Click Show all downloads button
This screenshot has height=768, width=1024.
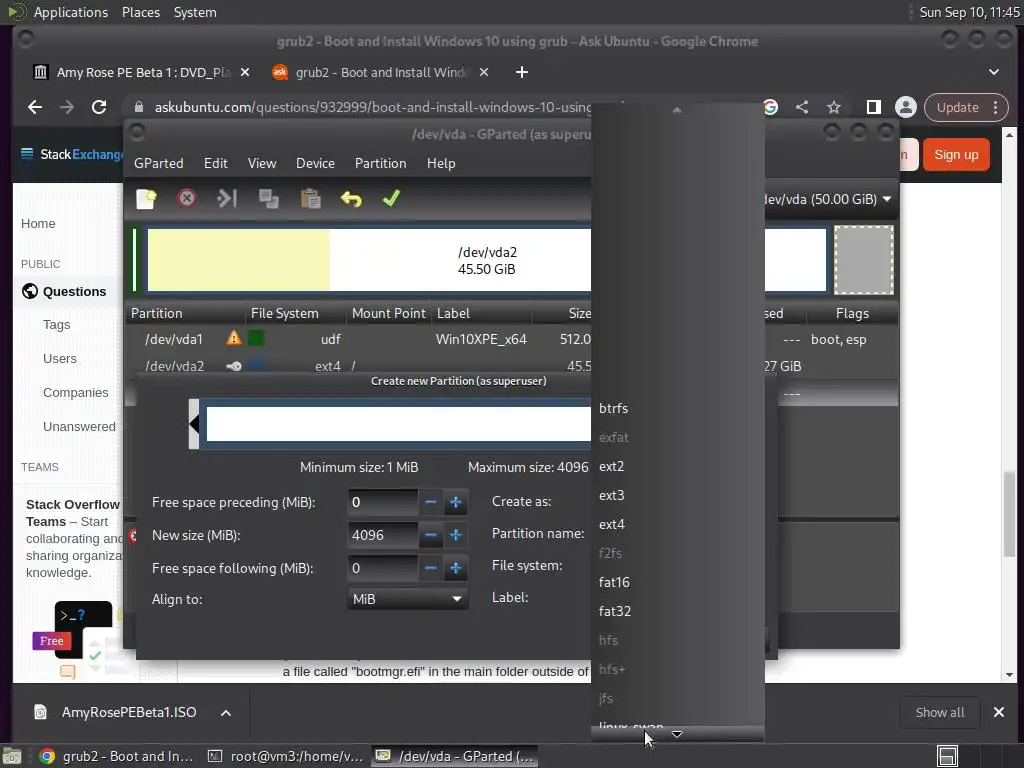(x=940, y=712)
